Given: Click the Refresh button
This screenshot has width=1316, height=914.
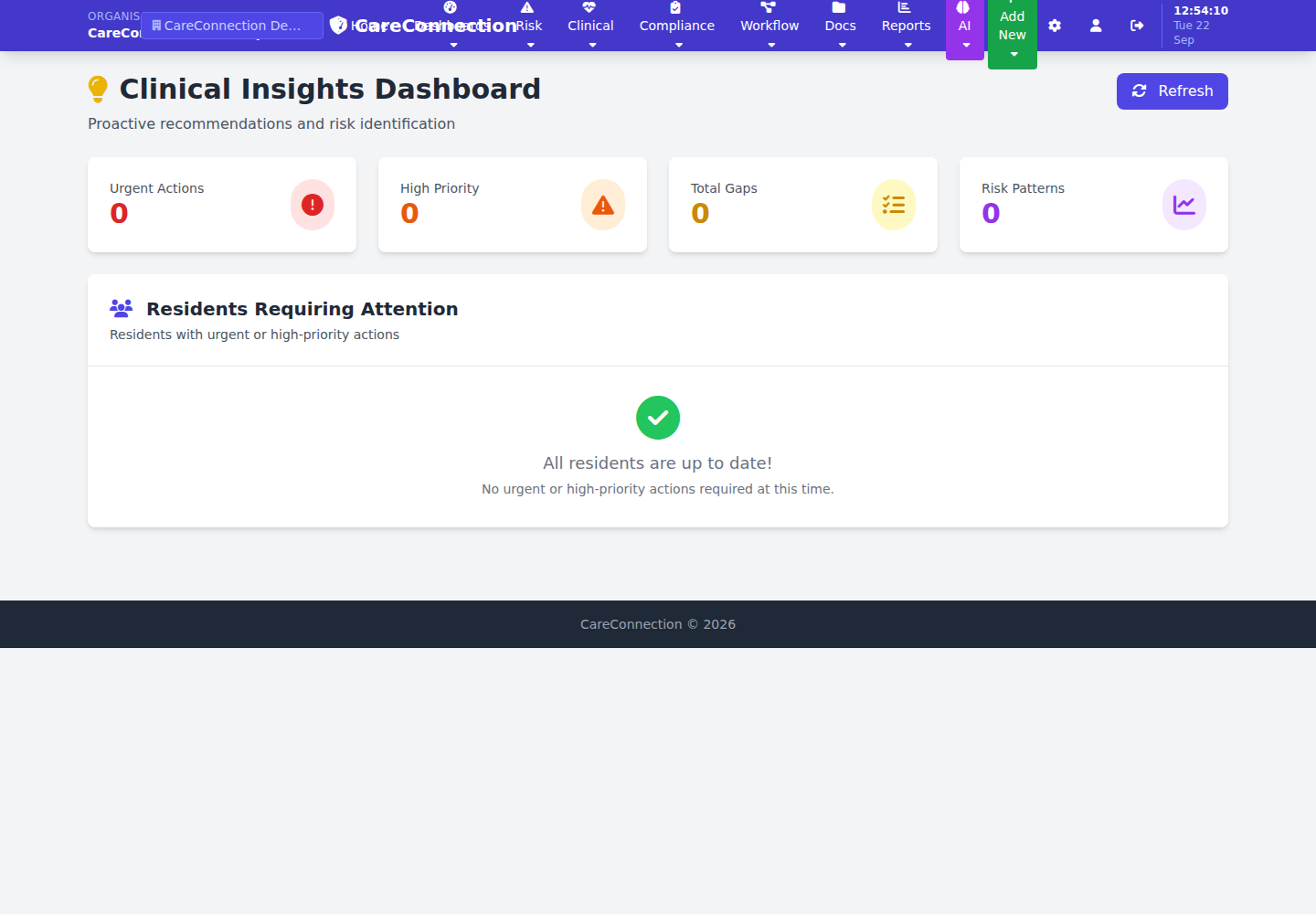Looking at the screenshot, I should tap(1172, 91).
